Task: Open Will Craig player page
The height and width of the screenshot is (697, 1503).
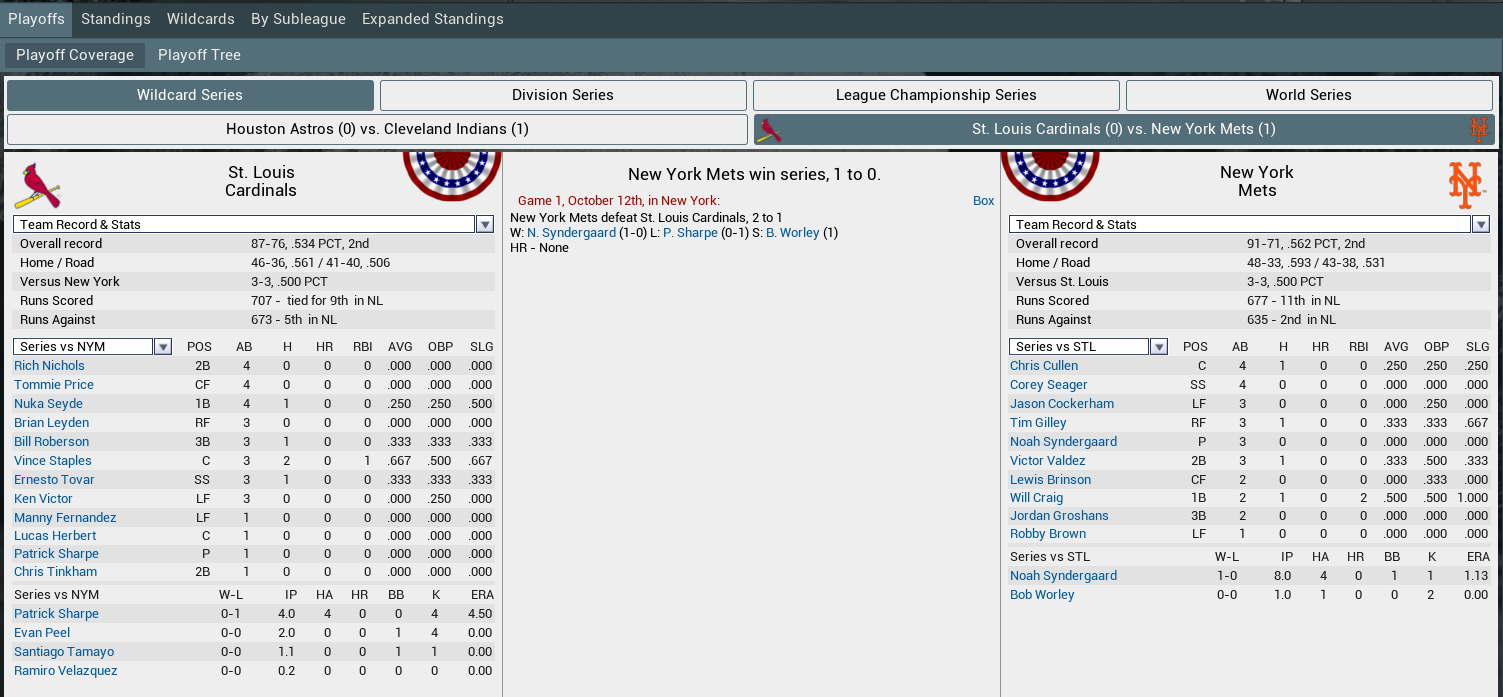Action: tap(1036, 498)
